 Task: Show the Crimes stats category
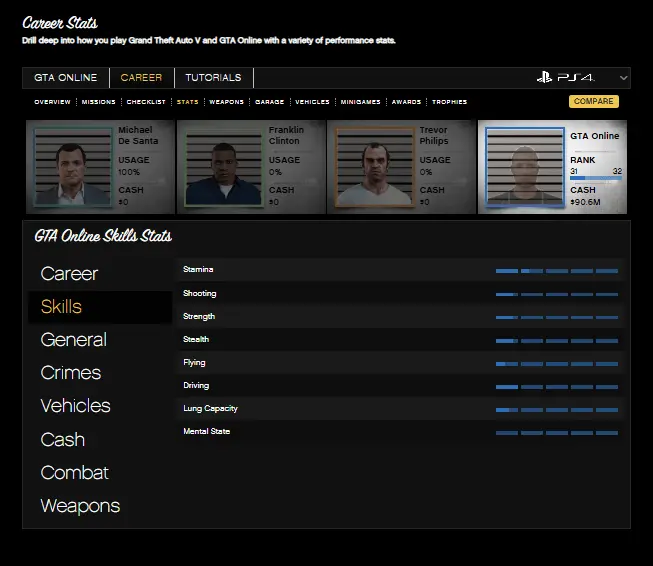tap(70, 373)
